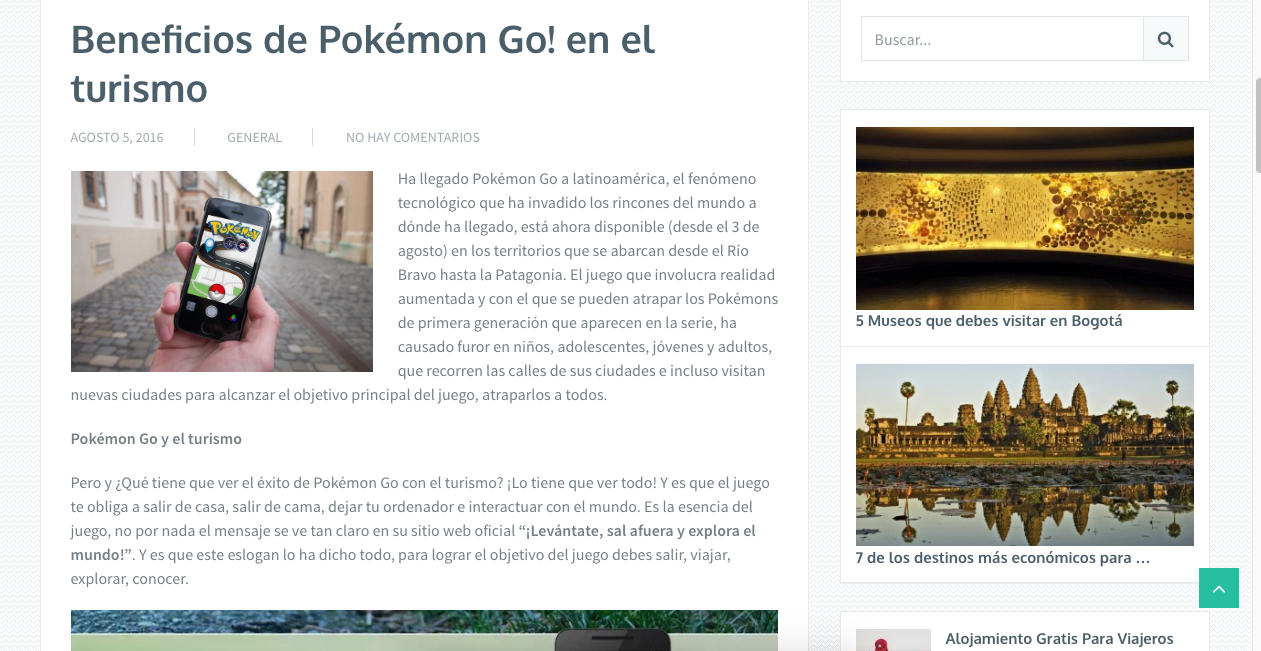Click the Pokémon Go phone photo
This screenshot has width=1261, height=651.
tap(222, 271)
